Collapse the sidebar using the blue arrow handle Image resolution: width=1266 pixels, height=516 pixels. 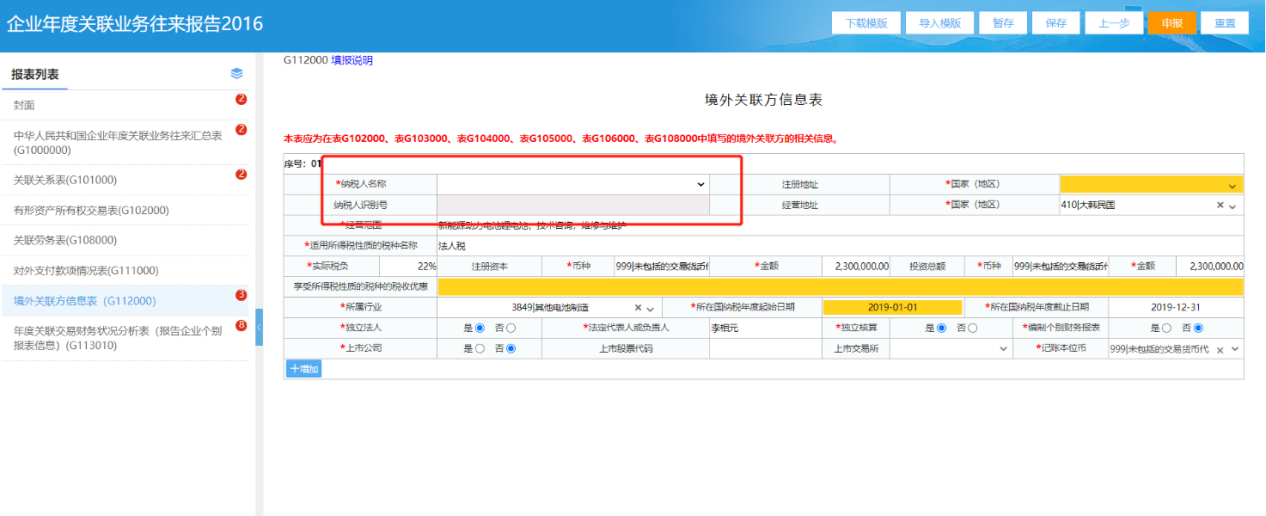click(260, 328)
